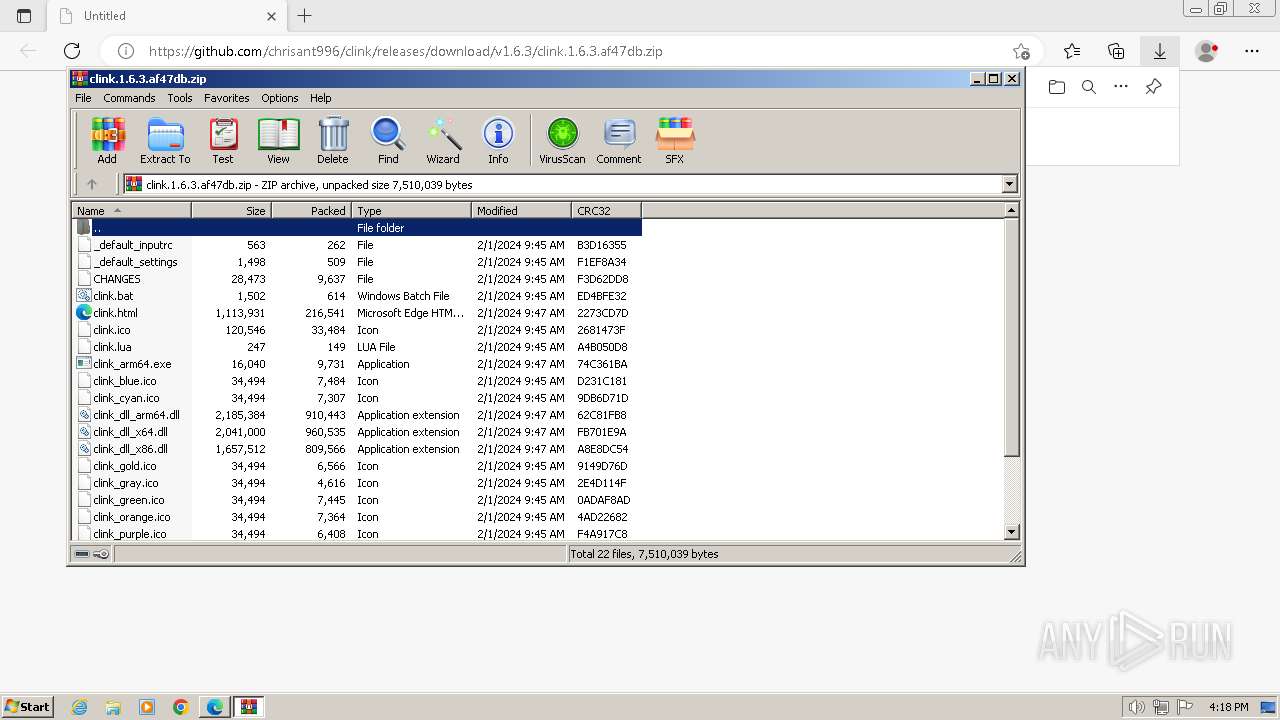The image size is (1280, 720).
Task: Sort by Size column header
Action: click(231, 210)
